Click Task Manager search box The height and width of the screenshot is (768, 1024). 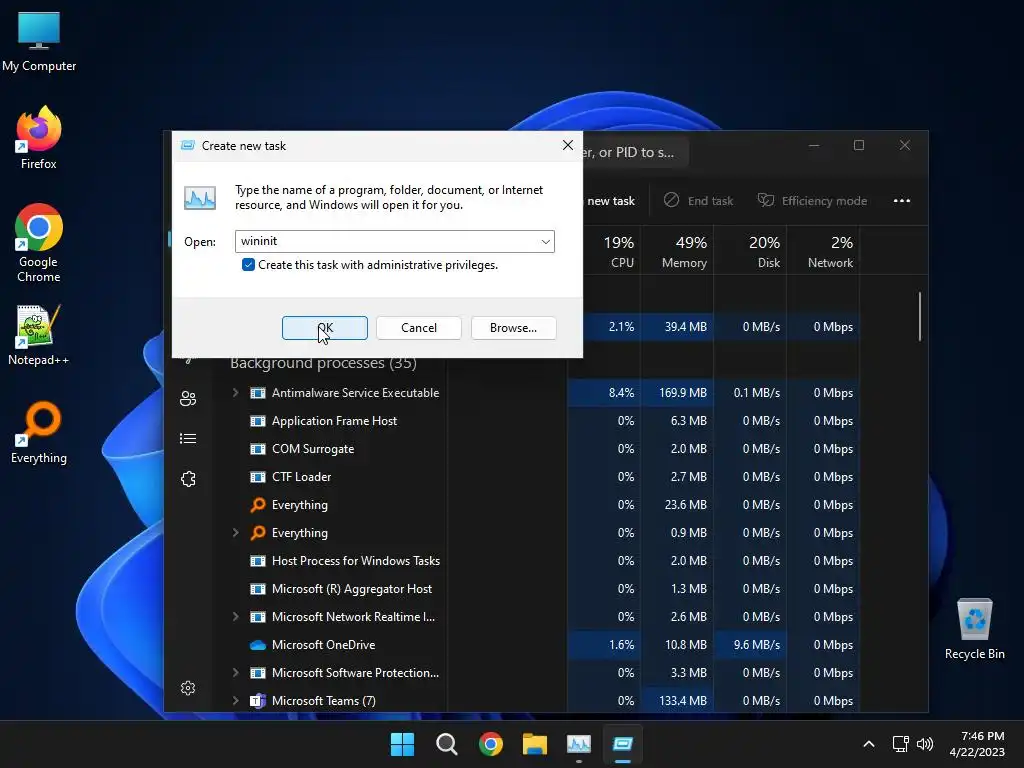coord(635,152)
